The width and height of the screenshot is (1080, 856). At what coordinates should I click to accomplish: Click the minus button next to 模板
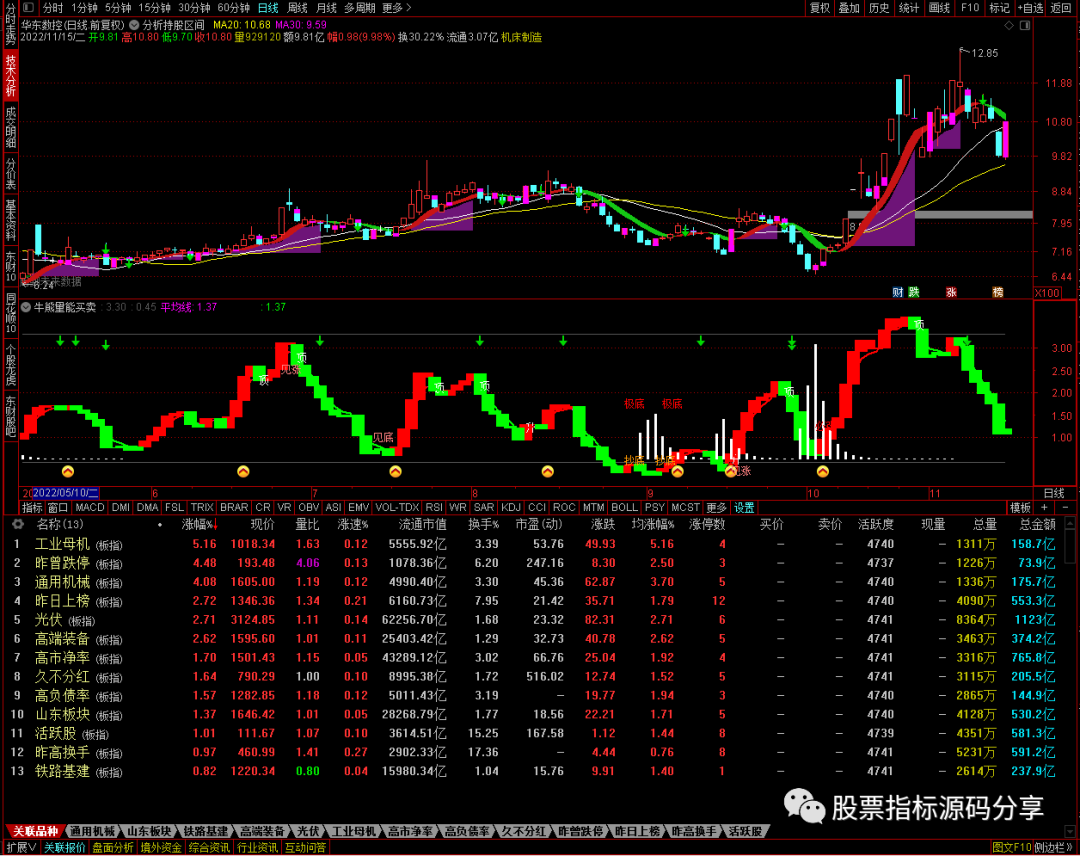pyautogui.click(x=1065, y=508)
